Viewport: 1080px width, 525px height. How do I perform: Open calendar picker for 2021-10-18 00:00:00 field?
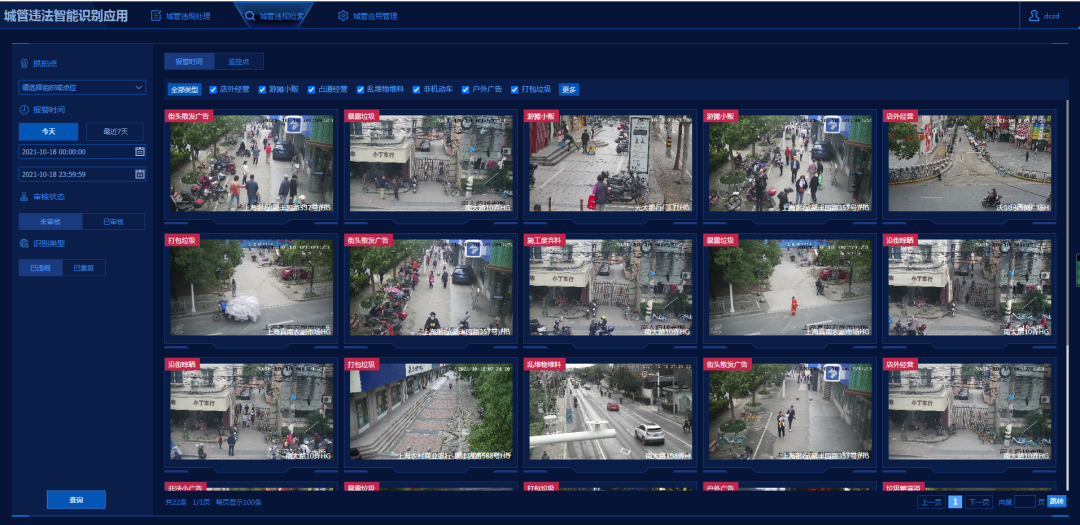(140, 152)
